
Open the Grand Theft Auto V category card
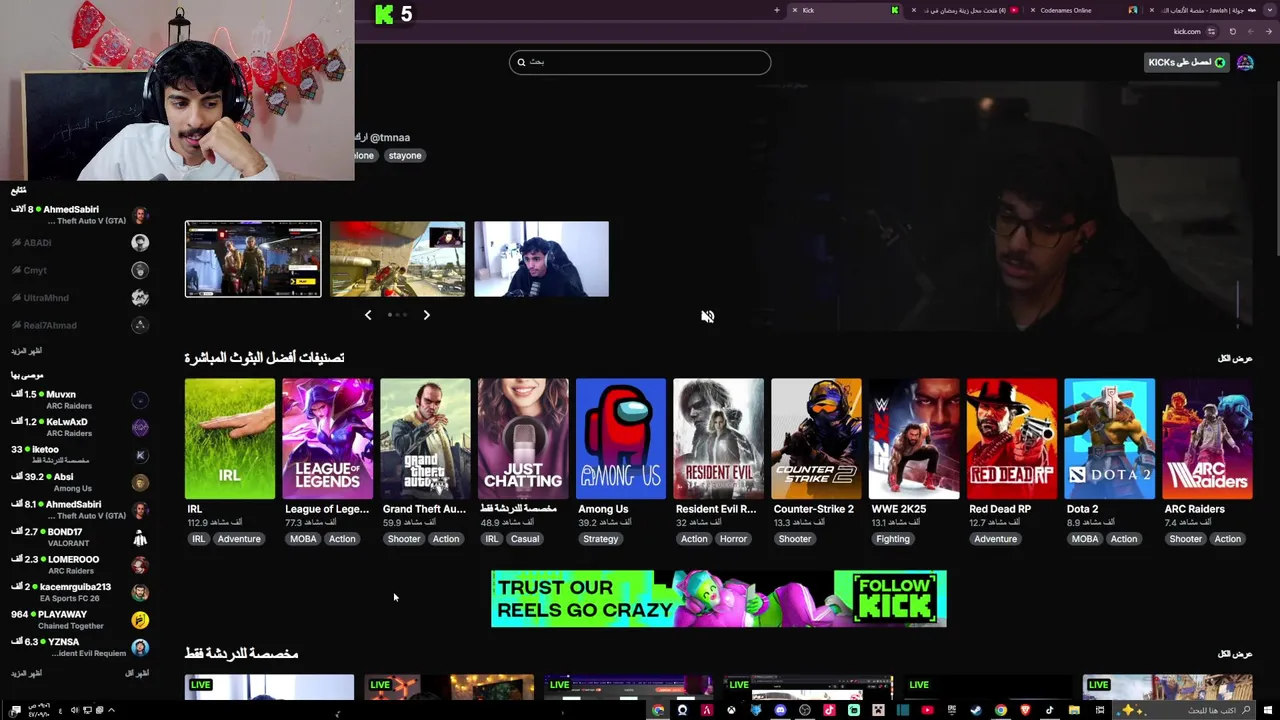[x=425, y=438]
